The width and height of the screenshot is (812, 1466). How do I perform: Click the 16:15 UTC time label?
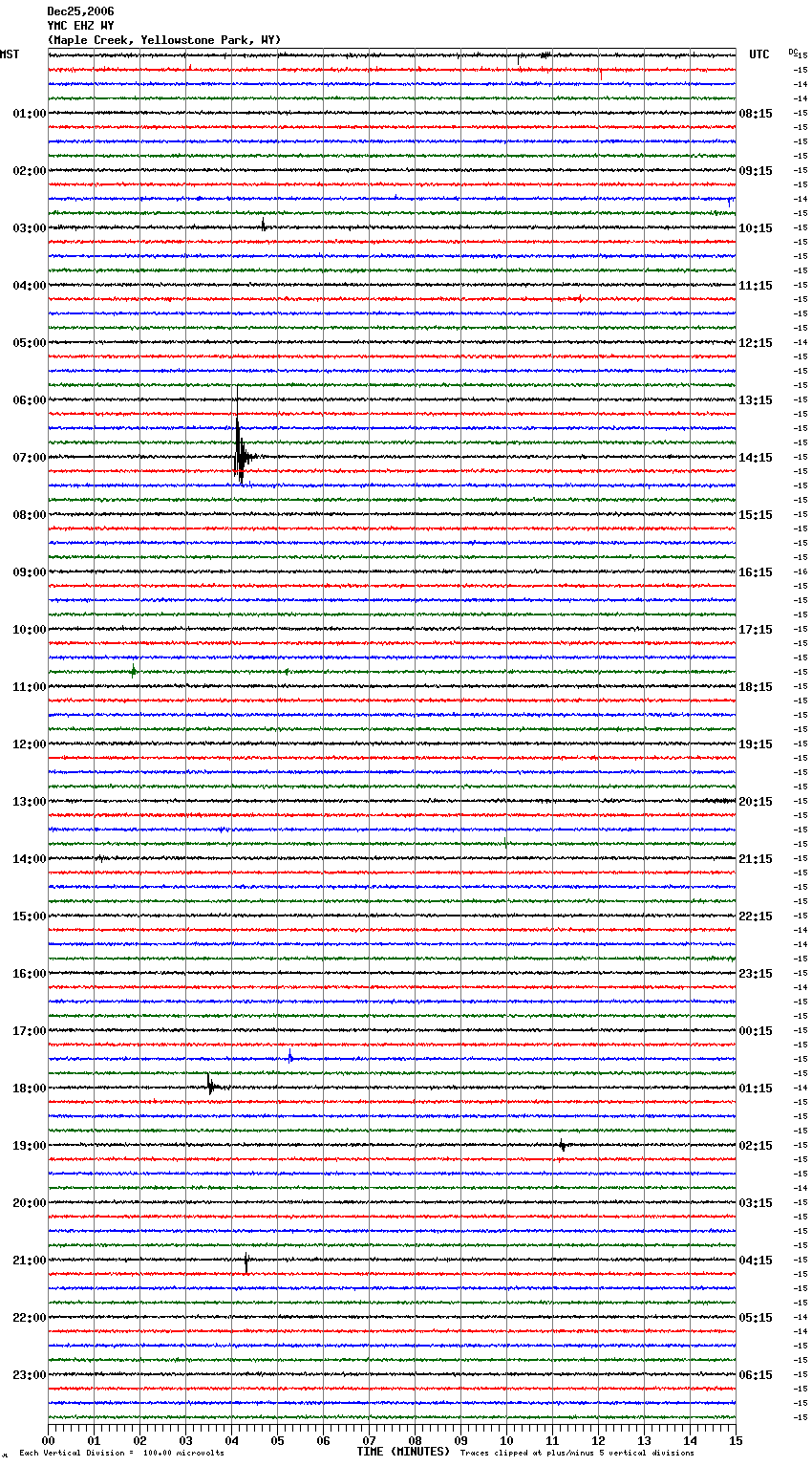pyautogui.click(x=756, y=572)
